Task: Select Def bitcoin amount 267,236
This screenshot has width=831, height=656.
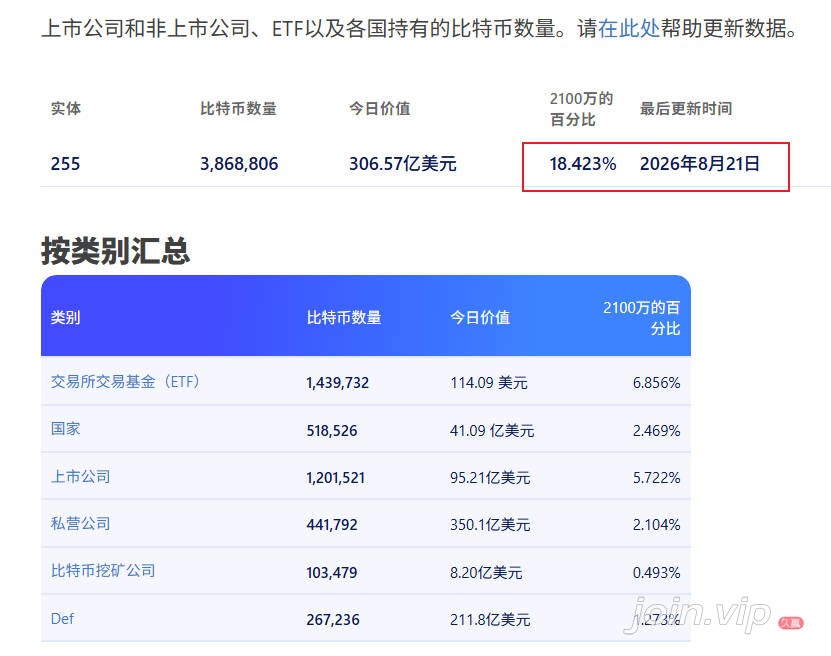Action: 333,619
